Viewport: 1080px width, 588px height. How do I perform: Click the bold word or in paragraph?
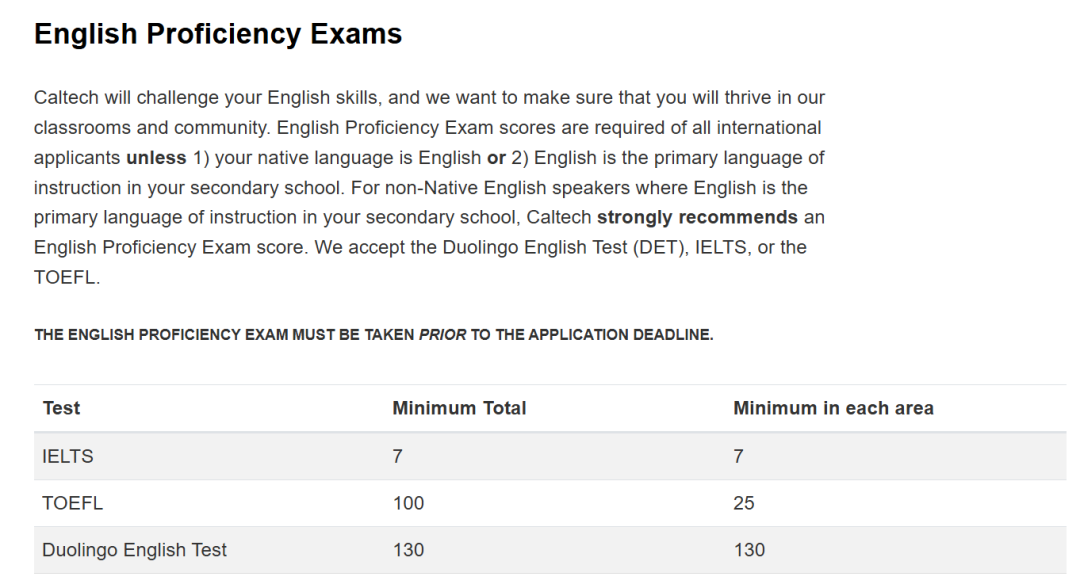[497, 158]
